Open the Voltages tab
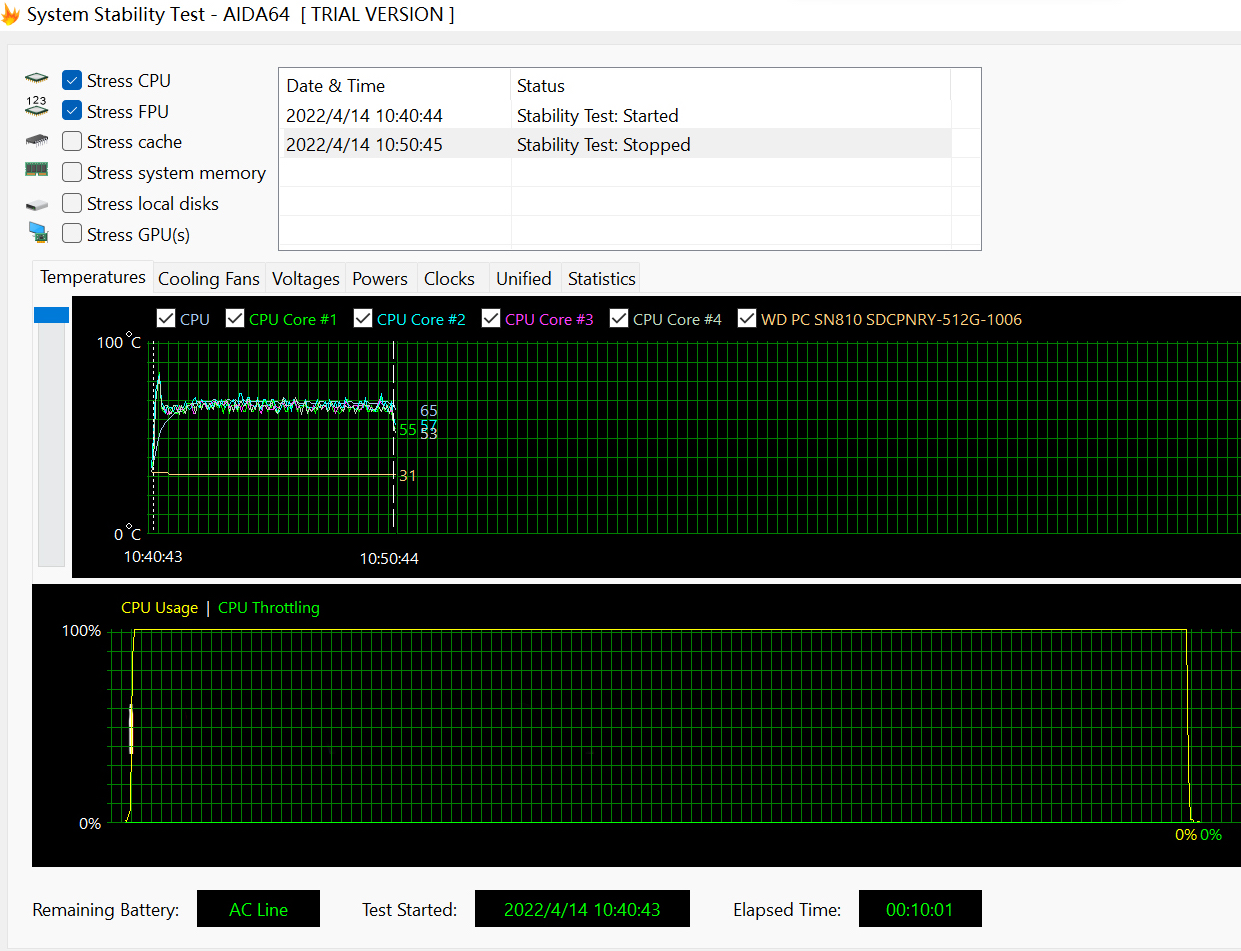Viewport: 1241px width, 951px height. [x=306, y=279]
